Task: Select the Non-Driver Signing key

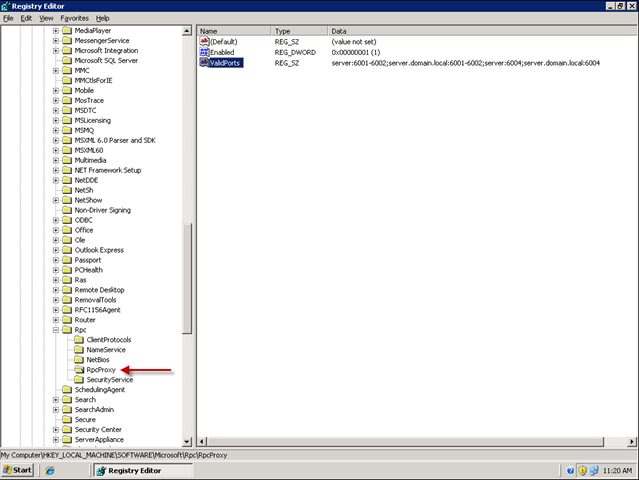Action: click(103, 210)
